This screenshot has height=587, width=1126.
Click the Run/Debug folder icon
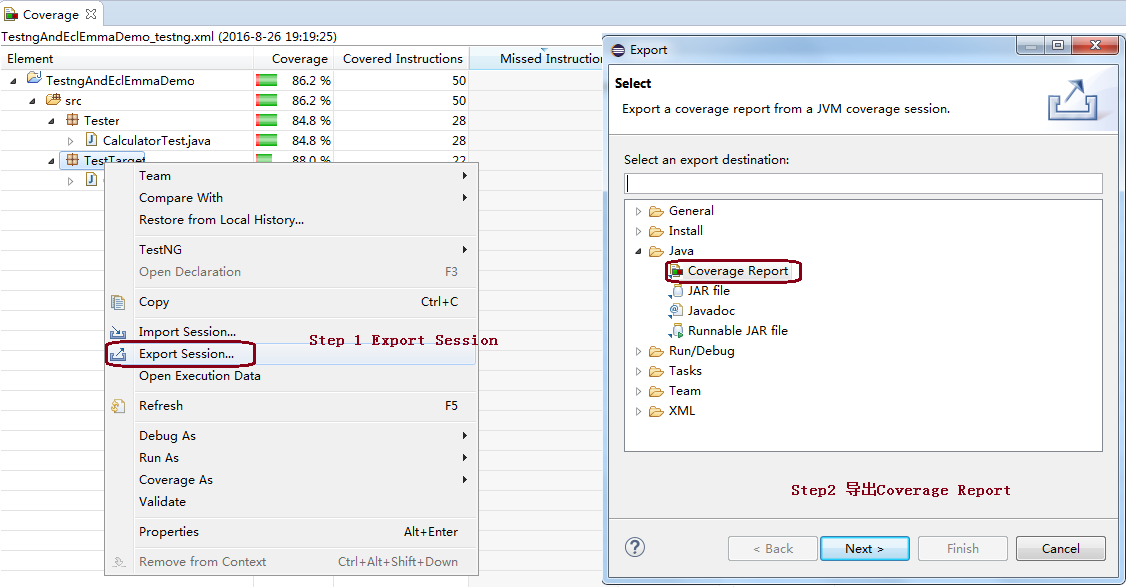click(656, 351)
